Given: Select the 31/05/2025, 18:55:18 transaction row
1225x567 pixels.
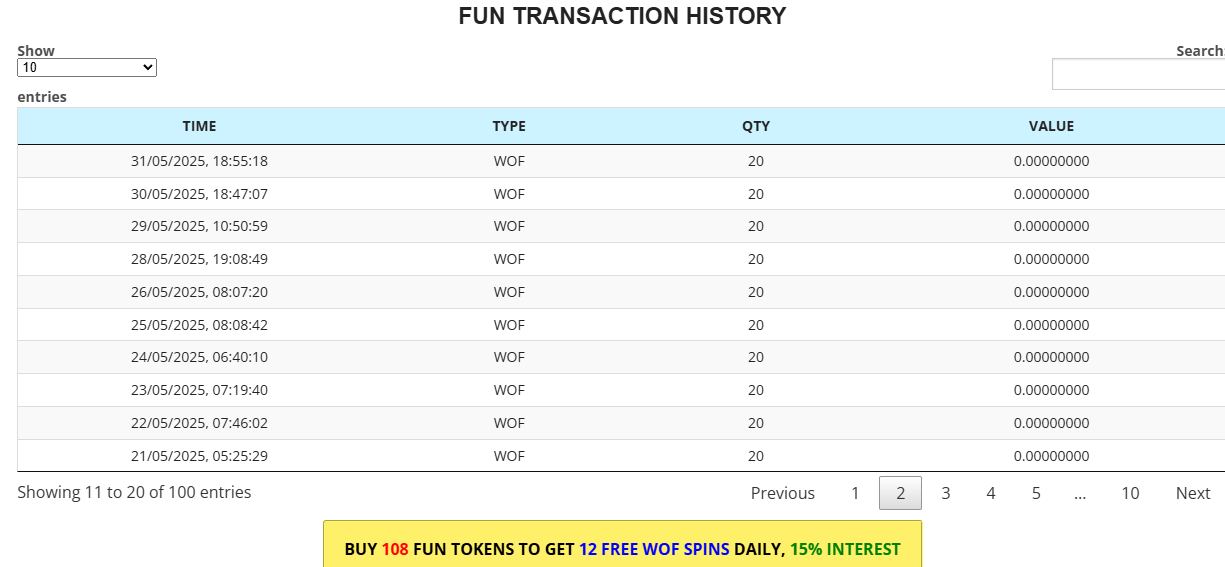Looking at the screenshot, I should tap(621, 161).
